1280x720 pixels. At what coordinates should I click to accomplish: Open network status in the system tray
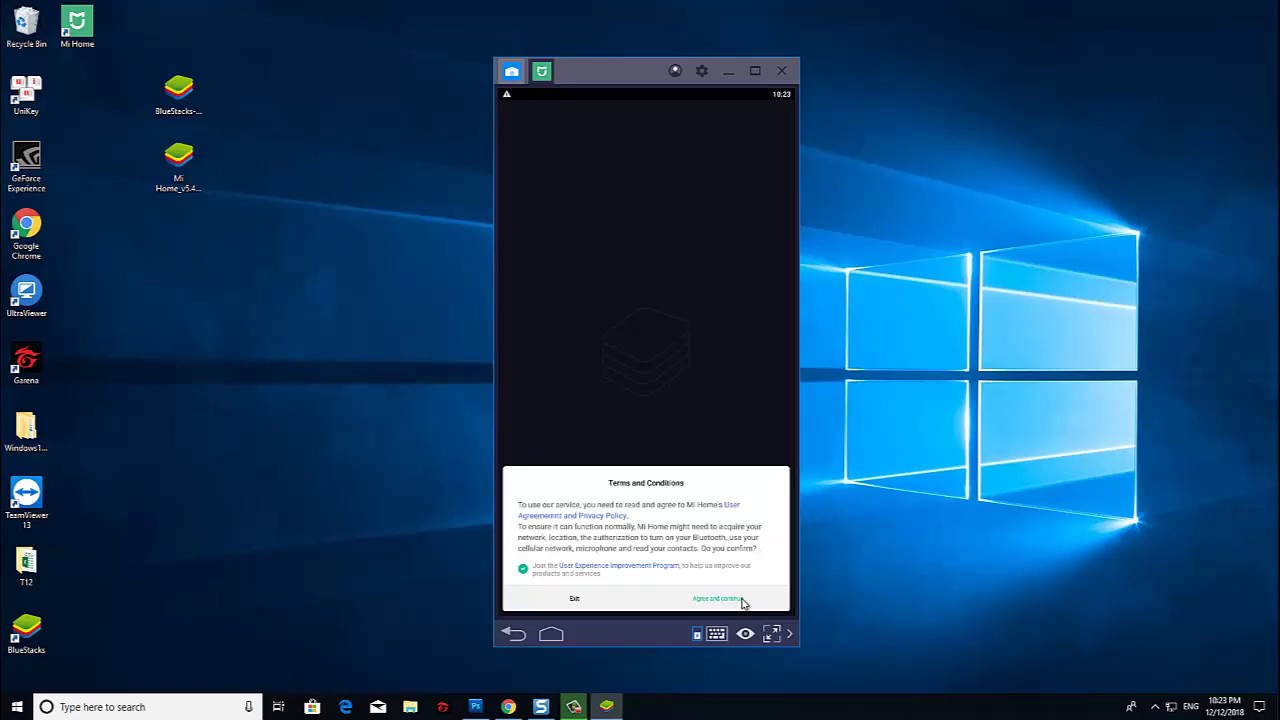pyautogui.click(x=1171, y=707)
